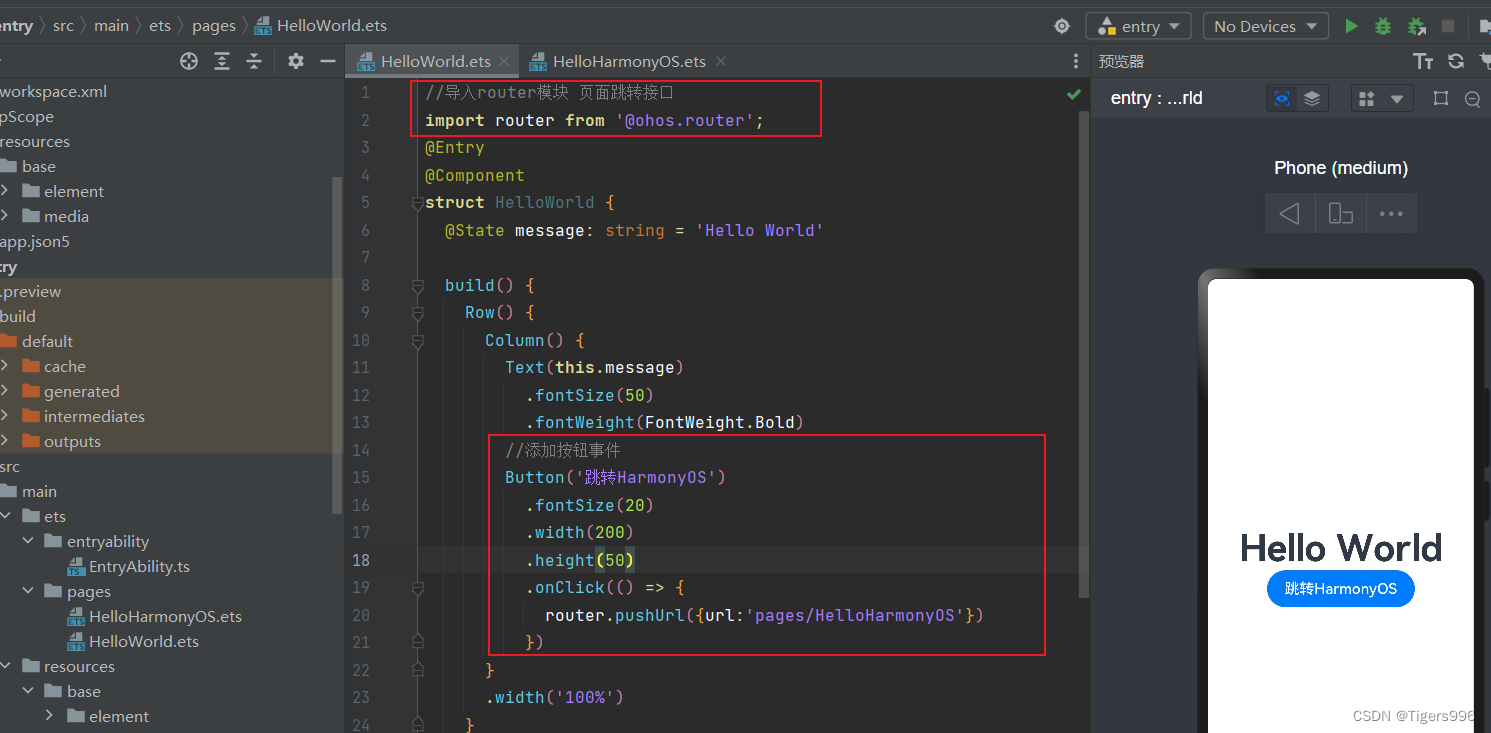Click the src breadcrumb
Image resolution: width=1491 pixels, height=733 pixels.
point(63,25)
